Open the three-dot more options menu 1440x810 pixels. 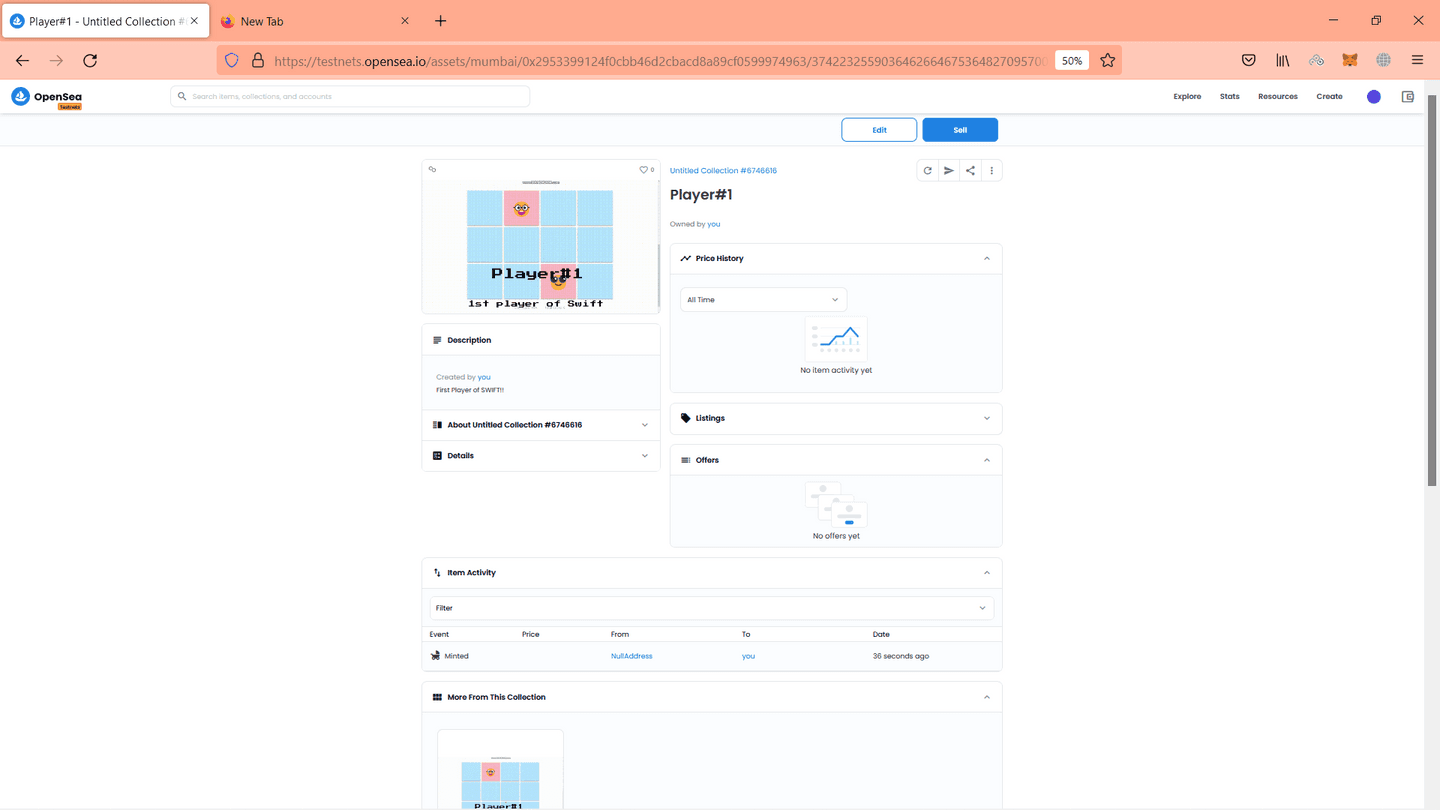click(x=991, y=171)
